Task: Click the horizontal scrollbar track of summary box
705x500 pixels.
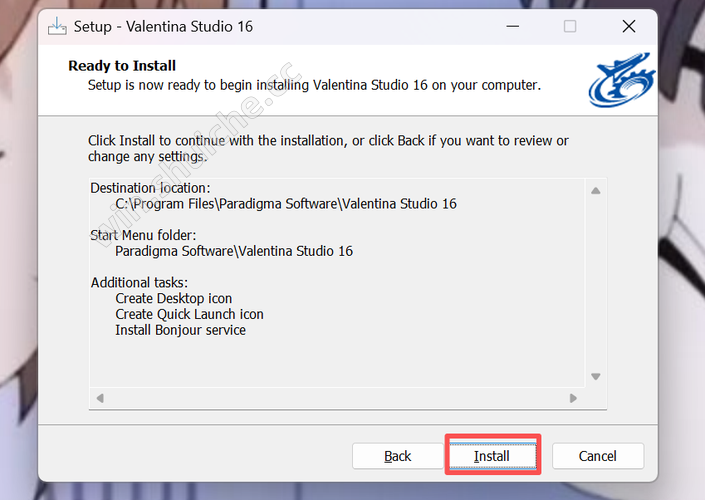Action: [336, 398]
